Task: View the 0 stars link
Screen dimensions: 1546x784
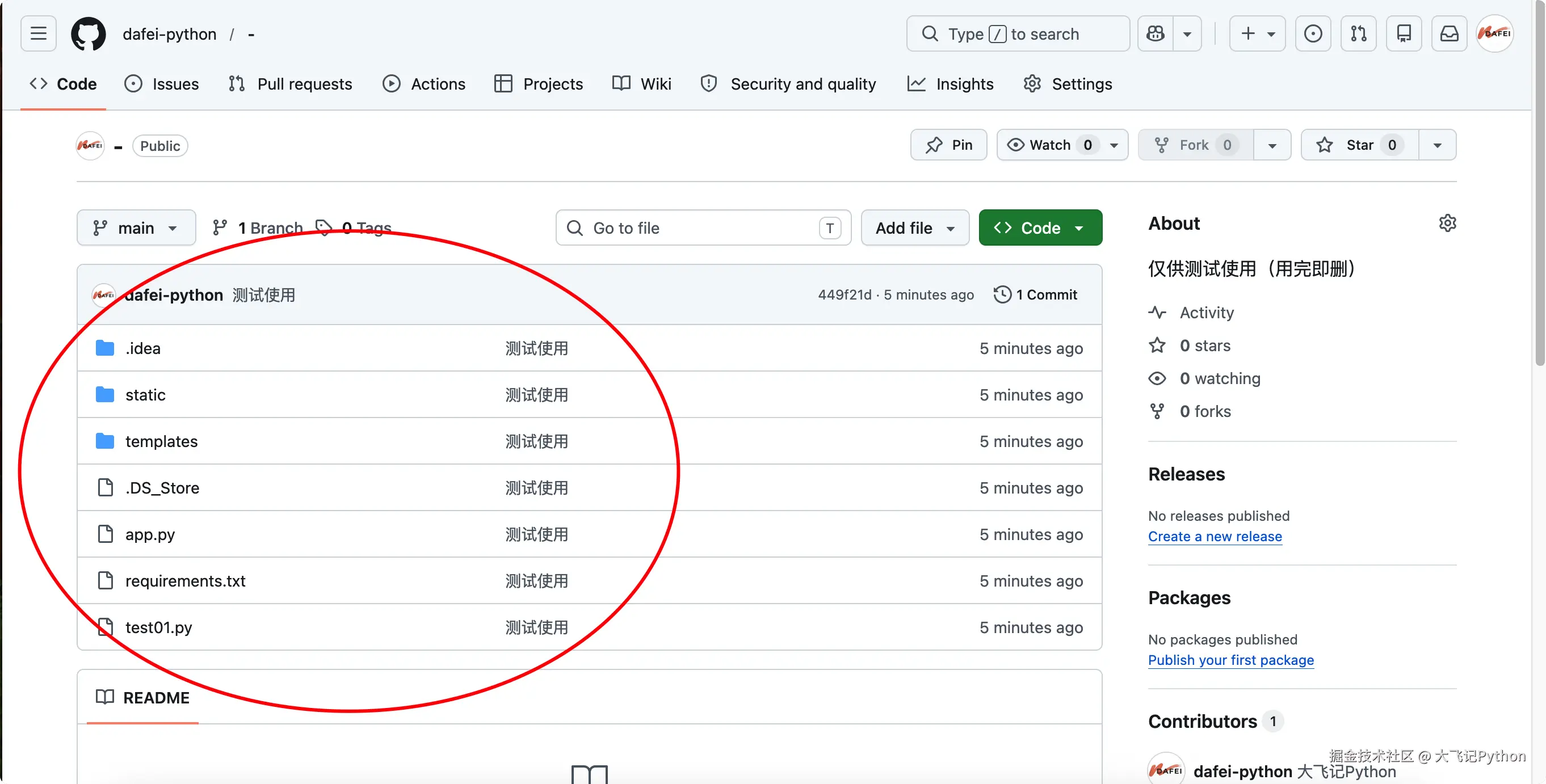Action: click(1190, 345)
